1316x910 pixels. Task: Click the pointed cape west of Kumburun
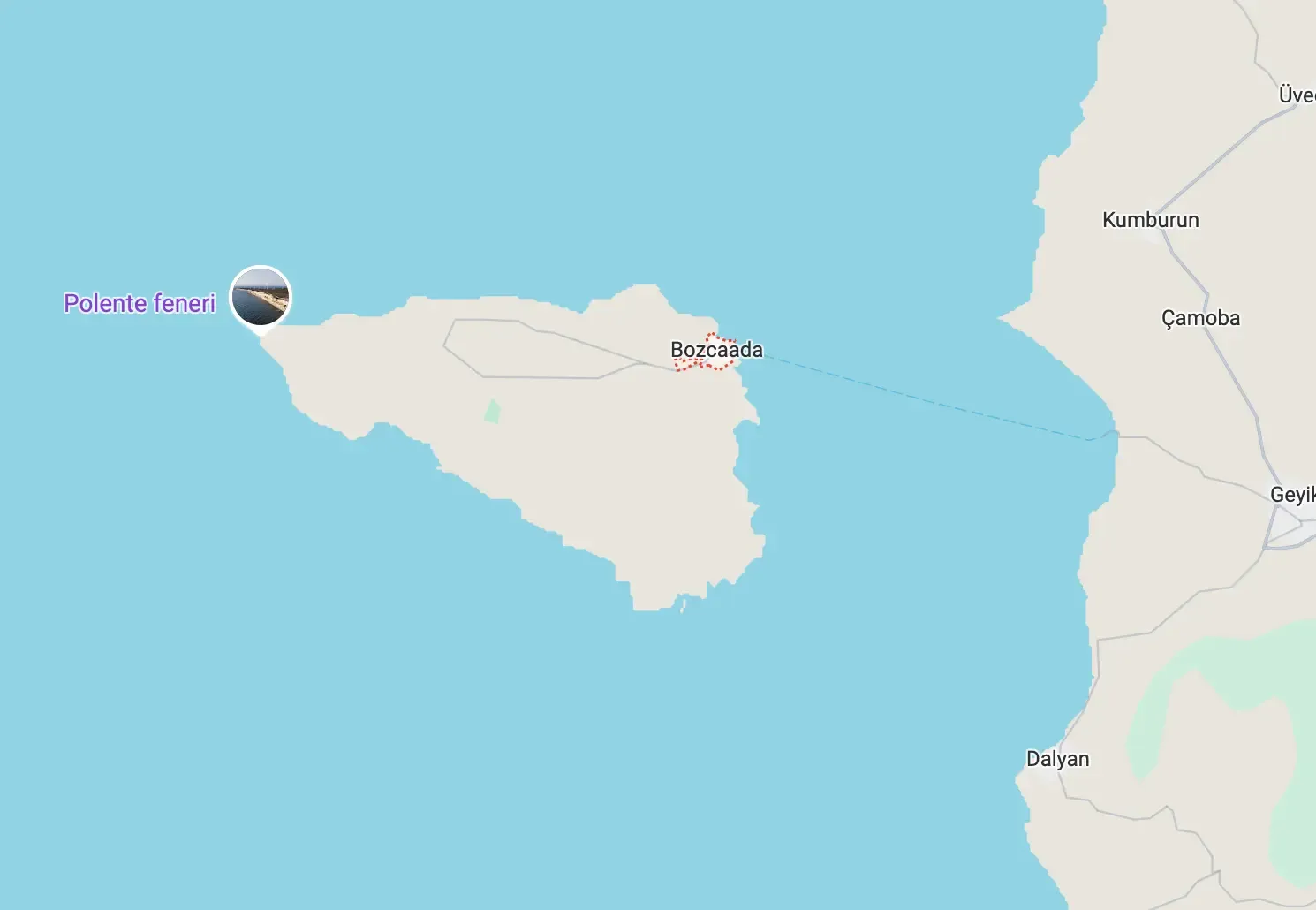tap(1012, 317)
